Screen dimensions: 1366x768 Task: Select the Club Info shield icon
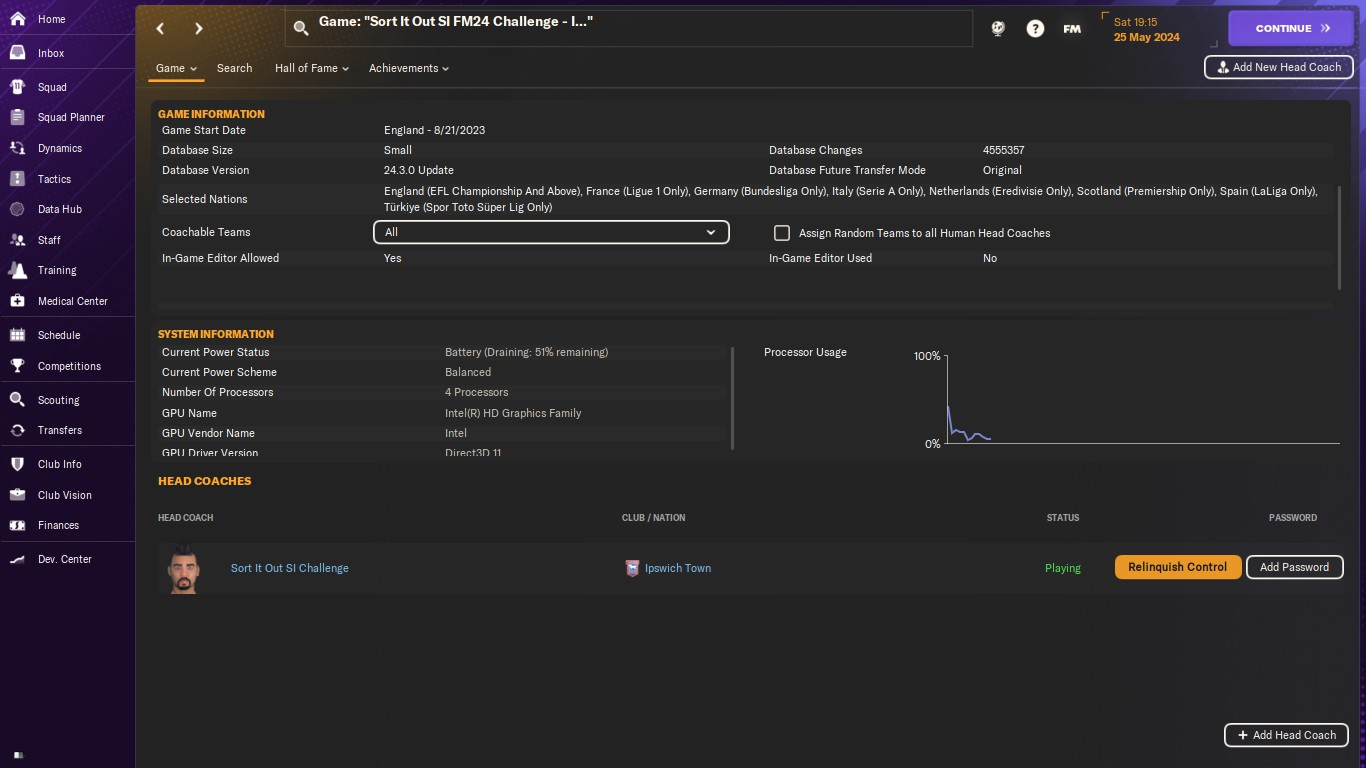tap(17, 464)
